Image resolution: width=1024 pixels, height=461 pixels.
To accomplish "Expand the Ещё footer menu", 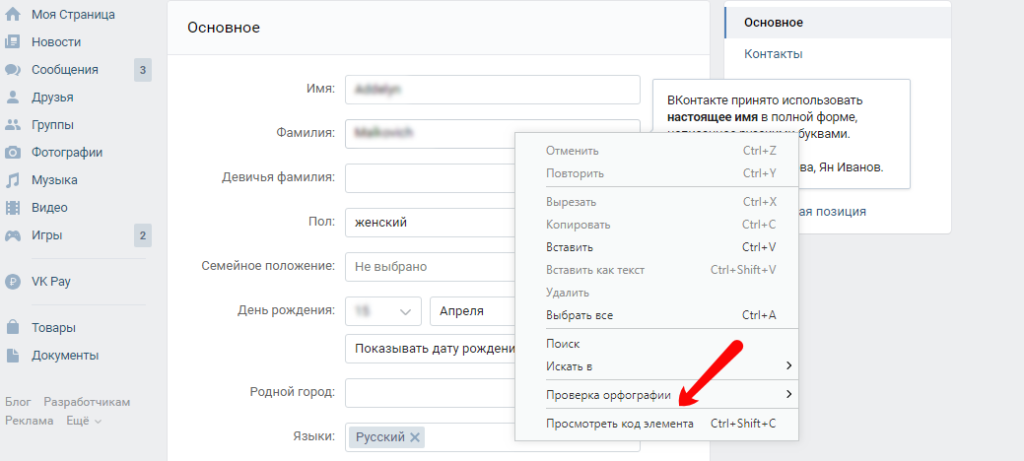I will [x=85, y=421].
